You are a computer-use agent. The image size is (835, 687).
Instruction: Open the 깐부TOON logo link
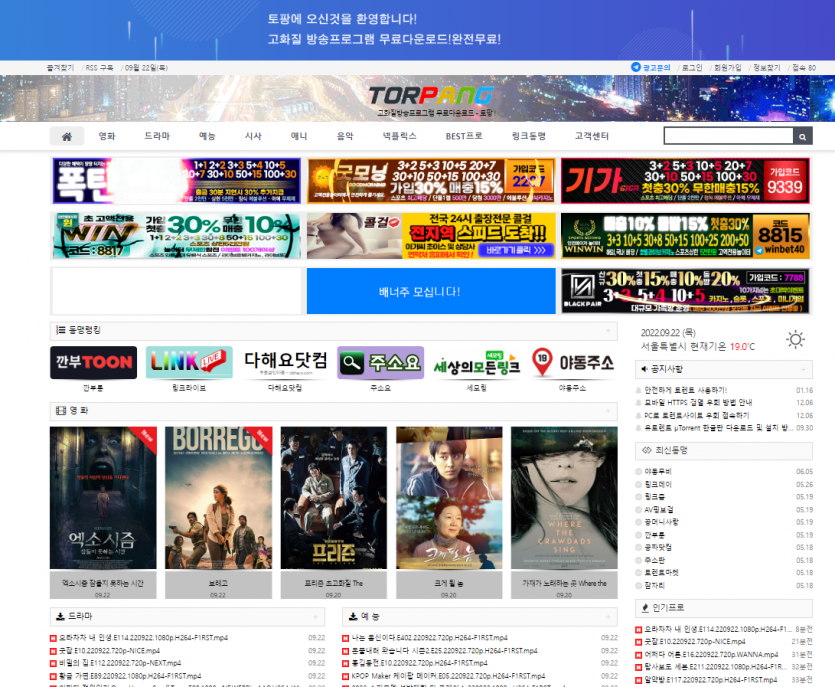[93, 363]
